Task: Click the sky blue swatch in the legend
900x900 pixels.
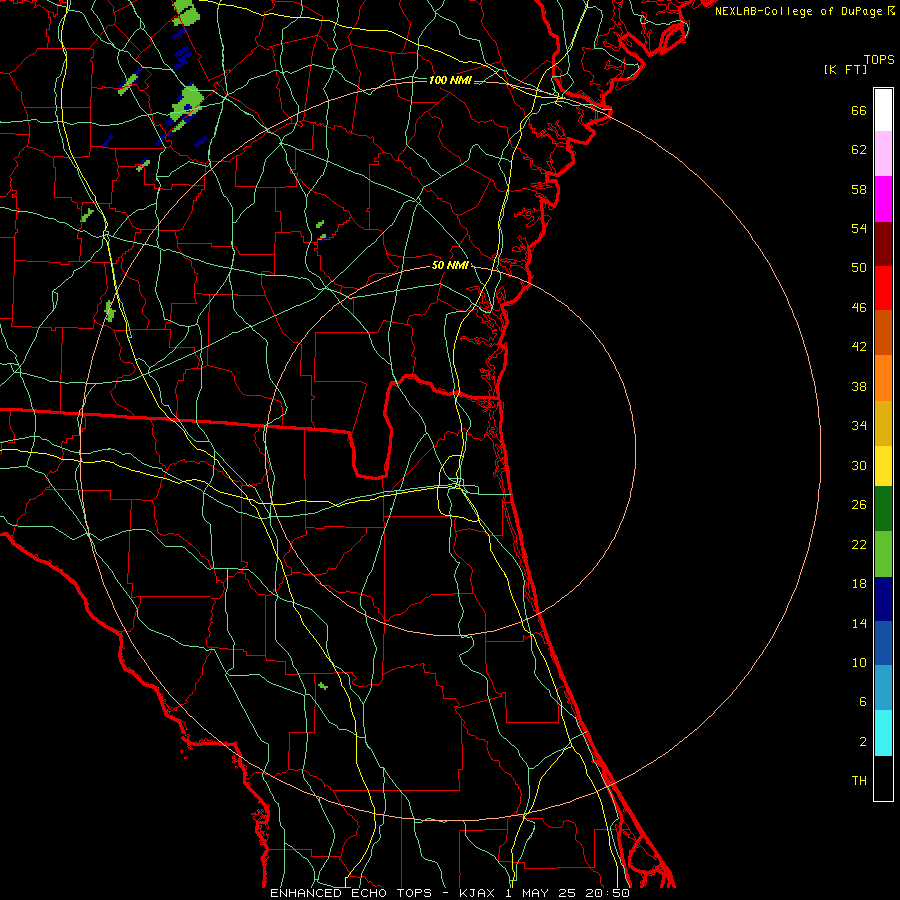Action: 883,688
